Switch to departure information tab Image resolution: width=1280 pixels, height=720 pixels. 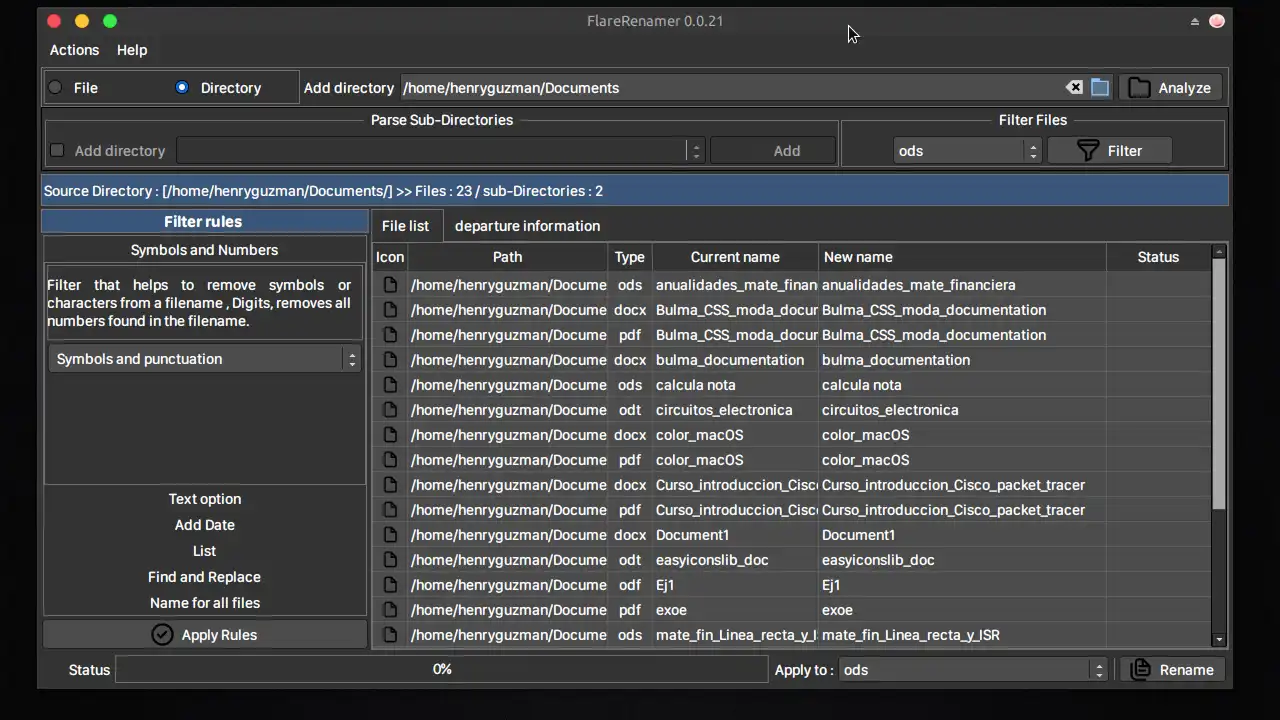tap(527, 226)
